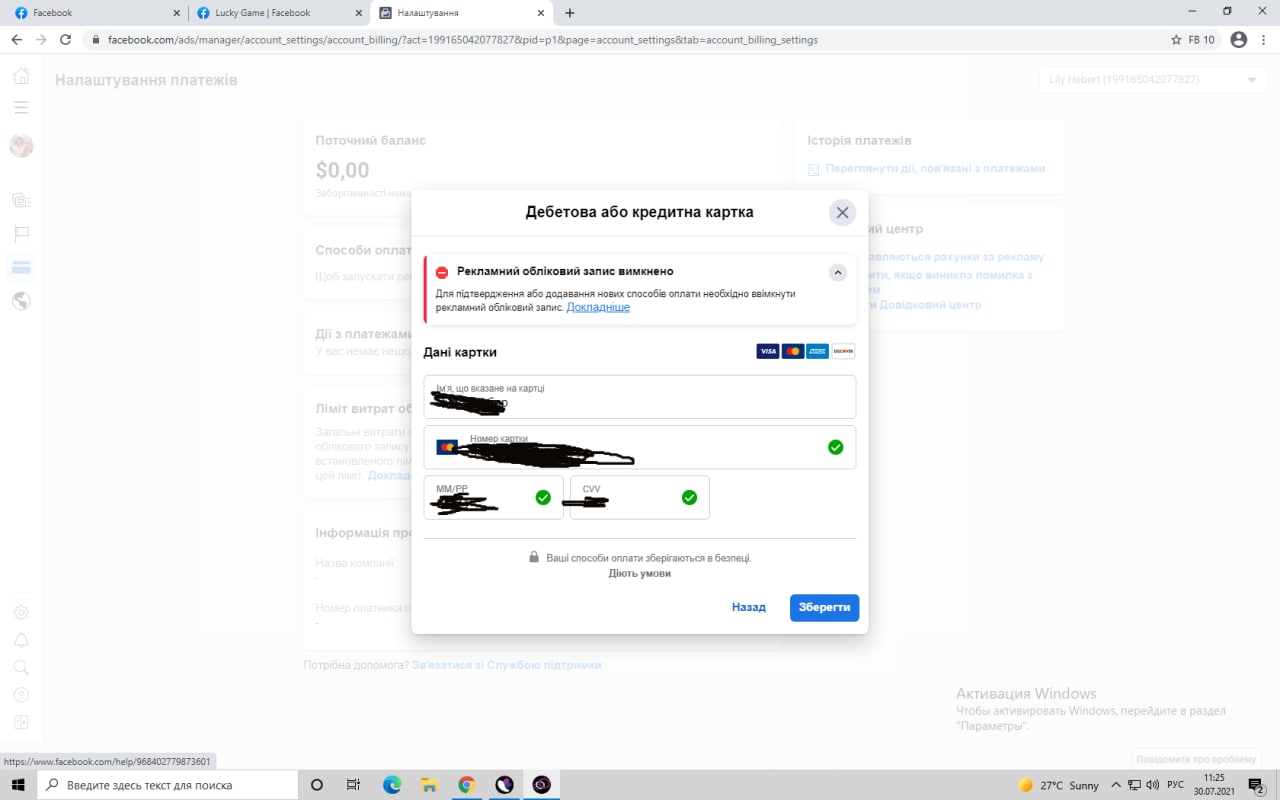Image resolution: width=1280 pixels, height=800 pixels.
Task: Click the browser address bar URL
Action: (x=462, y=40)
